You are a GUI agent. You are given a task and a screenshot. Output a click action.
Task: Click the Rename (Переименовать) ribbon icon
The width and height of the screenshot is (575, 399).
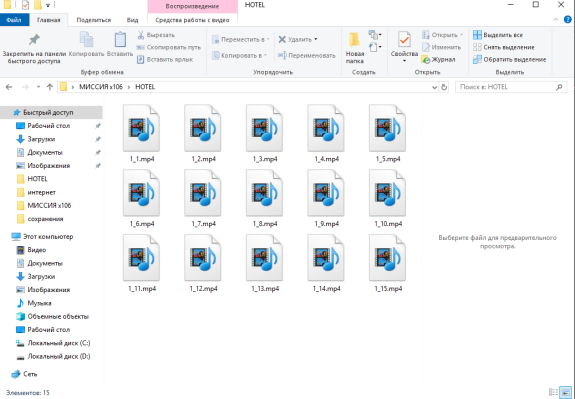click(282, 55)
